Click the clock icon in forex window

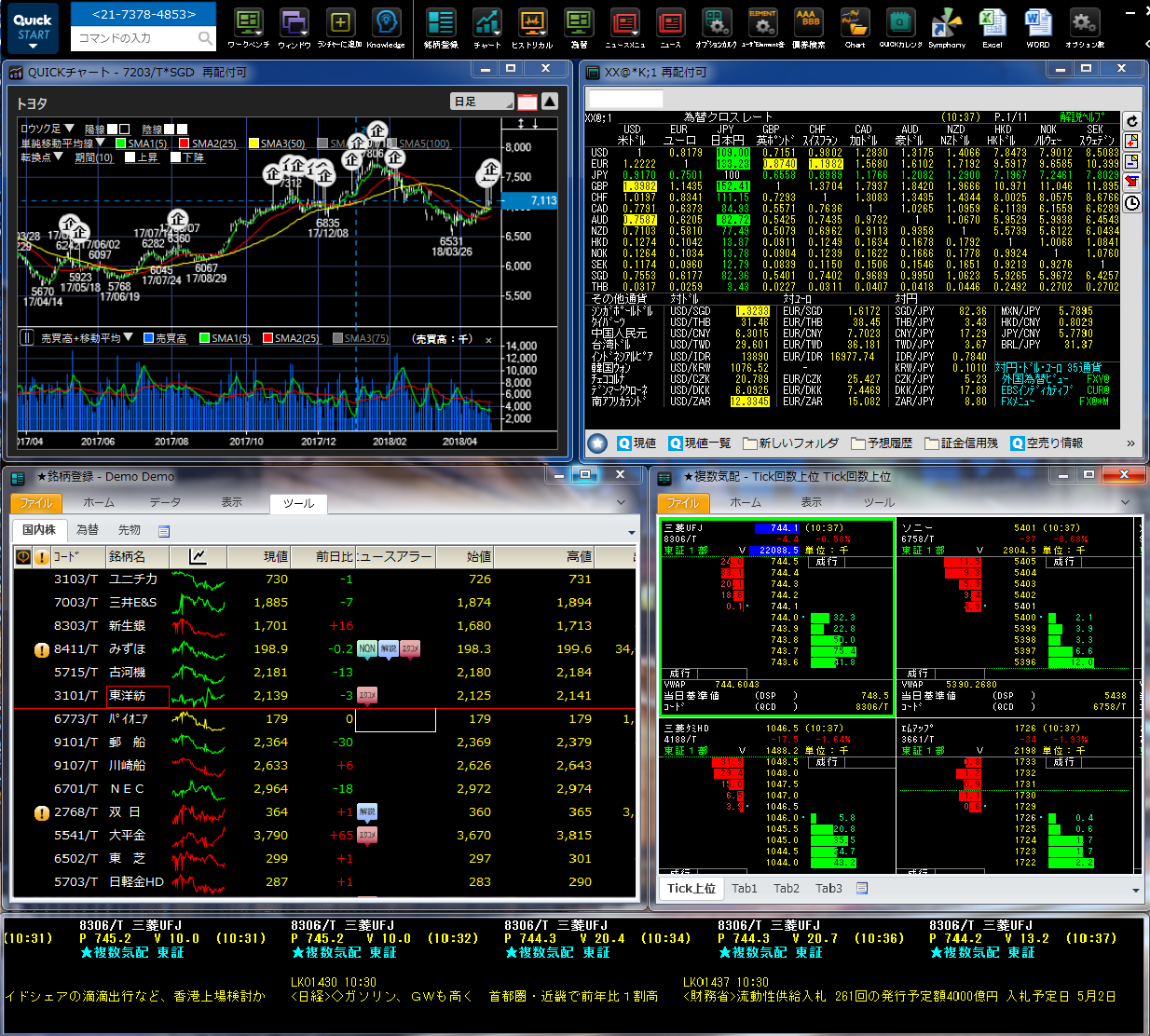[1132, 203]
